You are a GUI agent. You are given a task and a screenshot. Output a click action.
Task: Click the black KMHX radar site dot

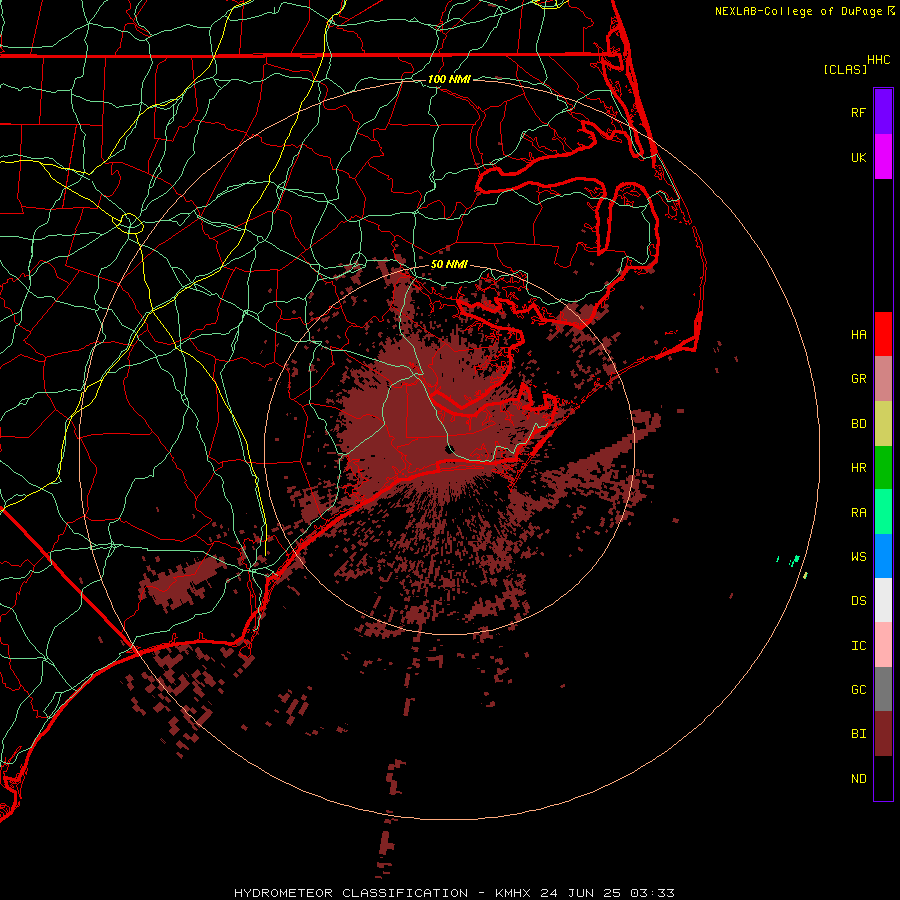(x=450, y=449)
